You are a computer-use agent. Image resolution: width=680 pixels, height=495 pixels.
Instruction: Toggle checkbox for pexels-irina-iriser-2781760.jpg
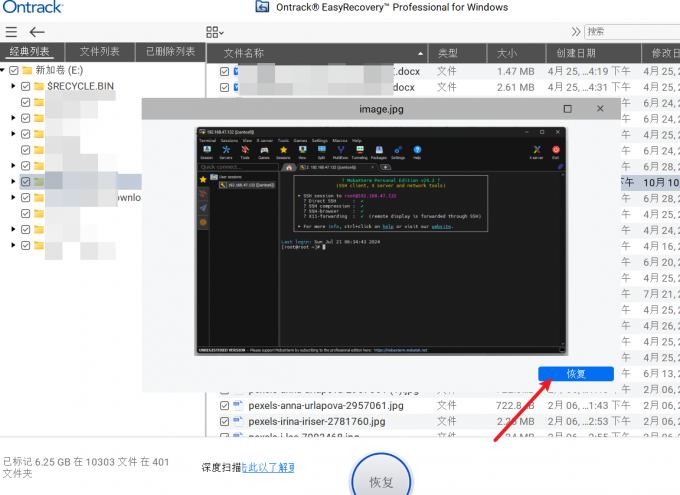point(224,421)
